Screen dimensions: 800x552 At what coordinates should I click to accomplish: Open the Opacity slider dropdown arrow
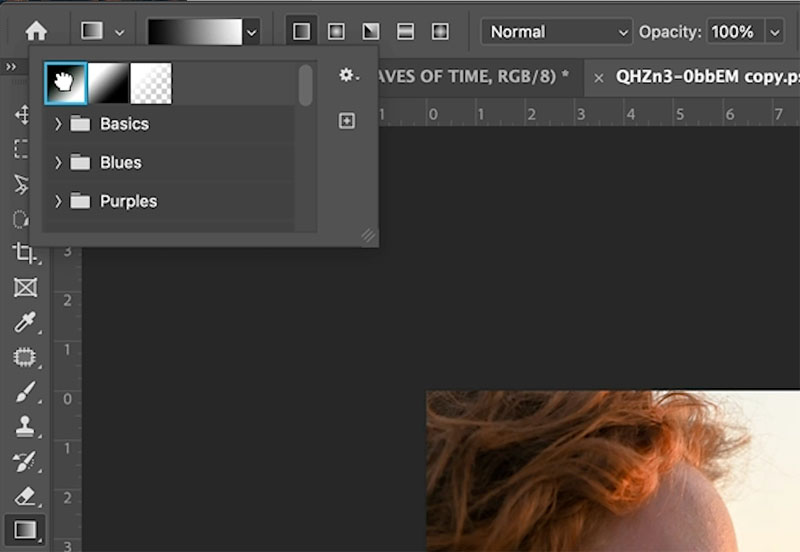pyautogui.click(x=774, y=32)
